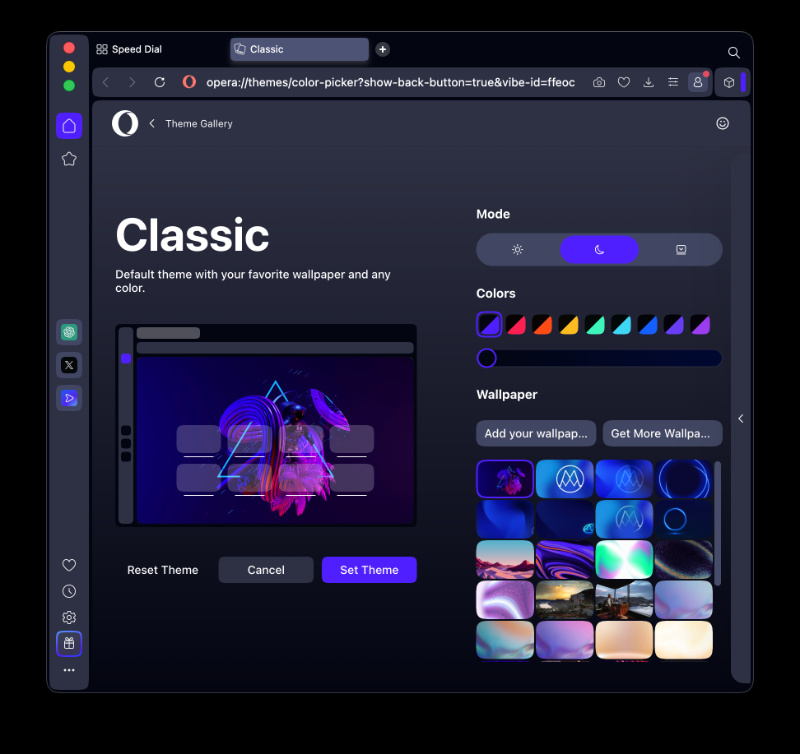
Task: Click the wallpaper list scrollbar
Action: coord(717,523)
